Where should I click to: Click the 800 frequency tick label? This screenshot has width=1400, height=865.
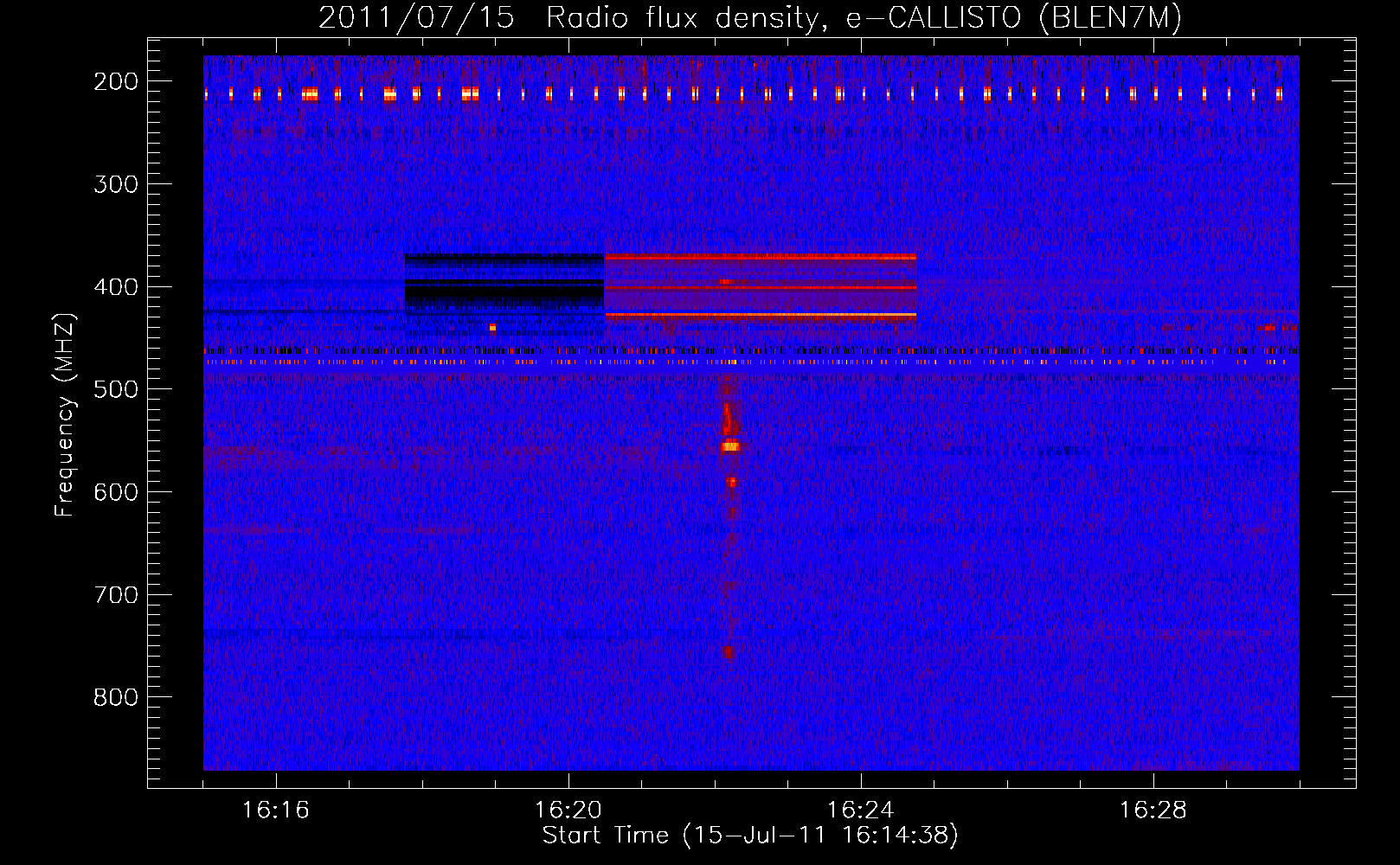tap(116, 697)
